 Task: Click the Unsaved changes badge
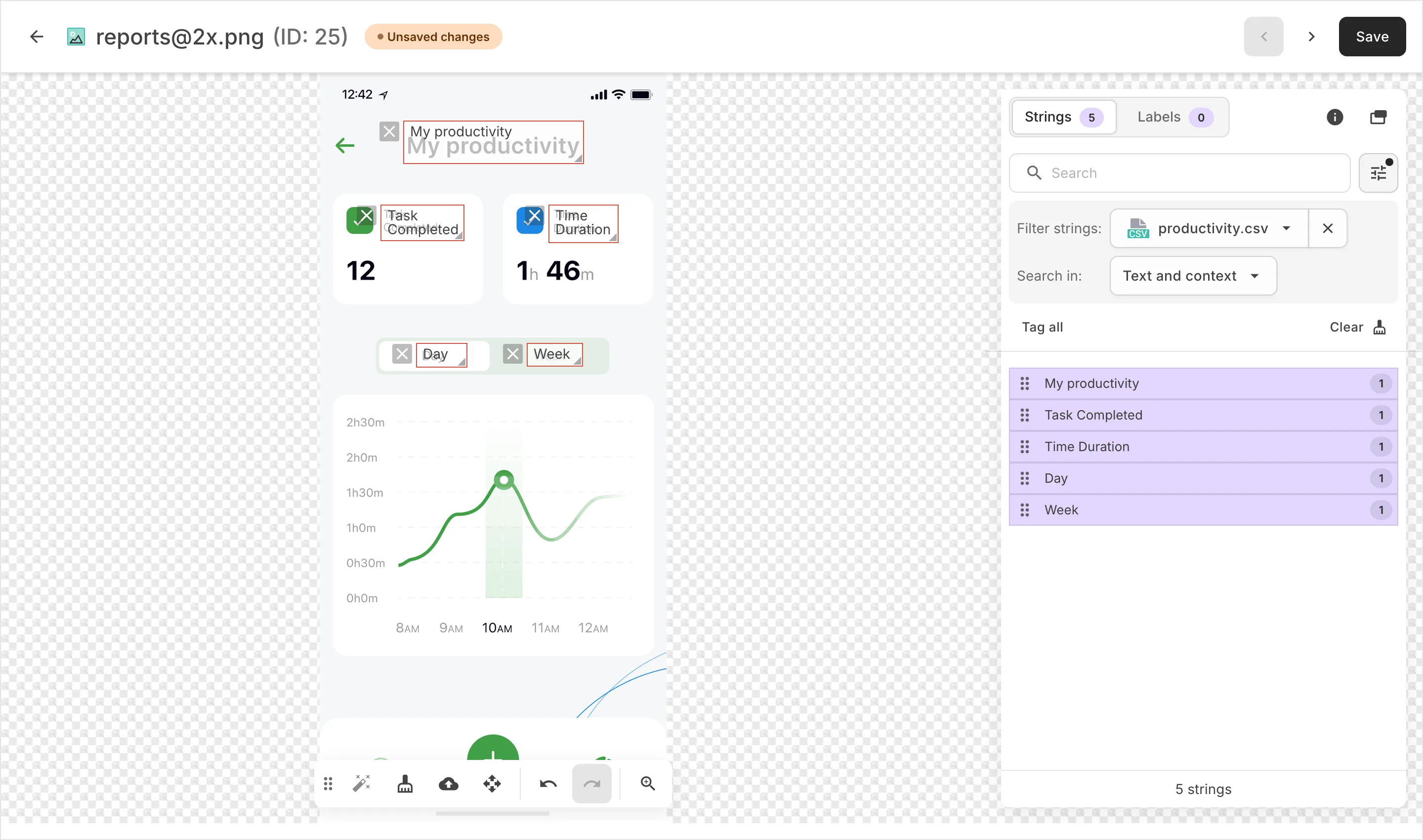433,37
